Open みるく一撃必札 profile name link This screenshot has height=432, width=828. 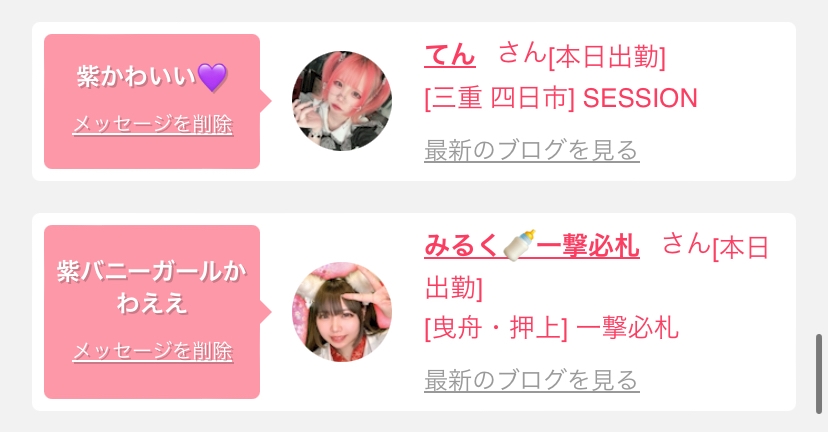pos(532,246)
